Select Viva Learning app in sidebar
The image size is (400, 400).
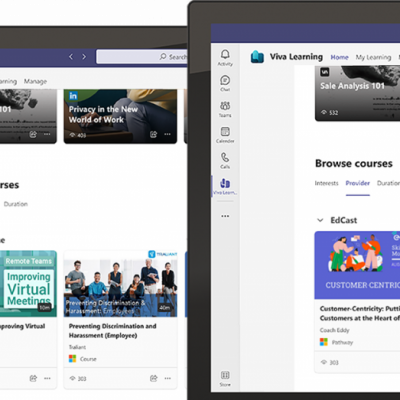point(225,186)
